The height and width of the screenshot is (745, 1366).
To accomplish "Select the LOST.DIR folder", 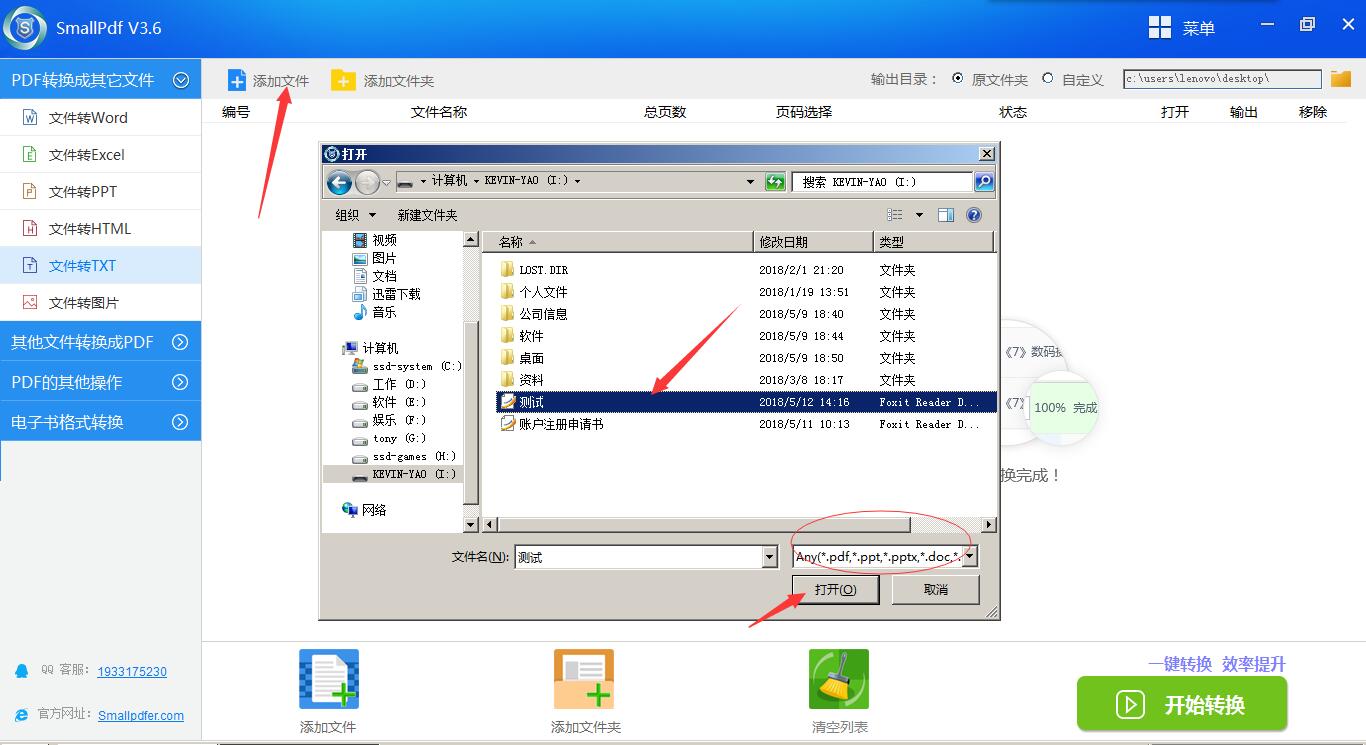I will [x=534, y=270].
